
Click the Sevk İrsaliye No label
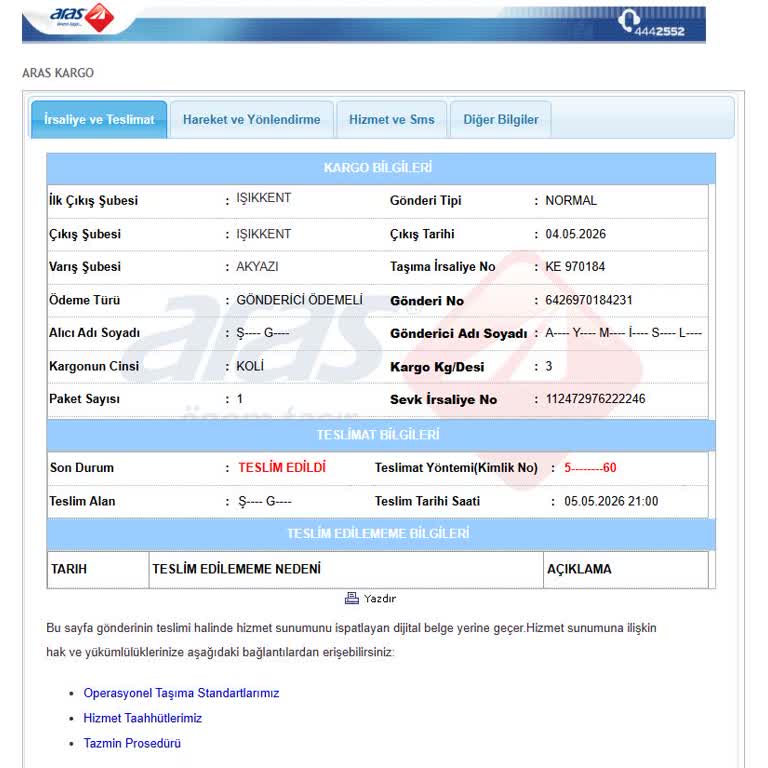coord(443,400)
